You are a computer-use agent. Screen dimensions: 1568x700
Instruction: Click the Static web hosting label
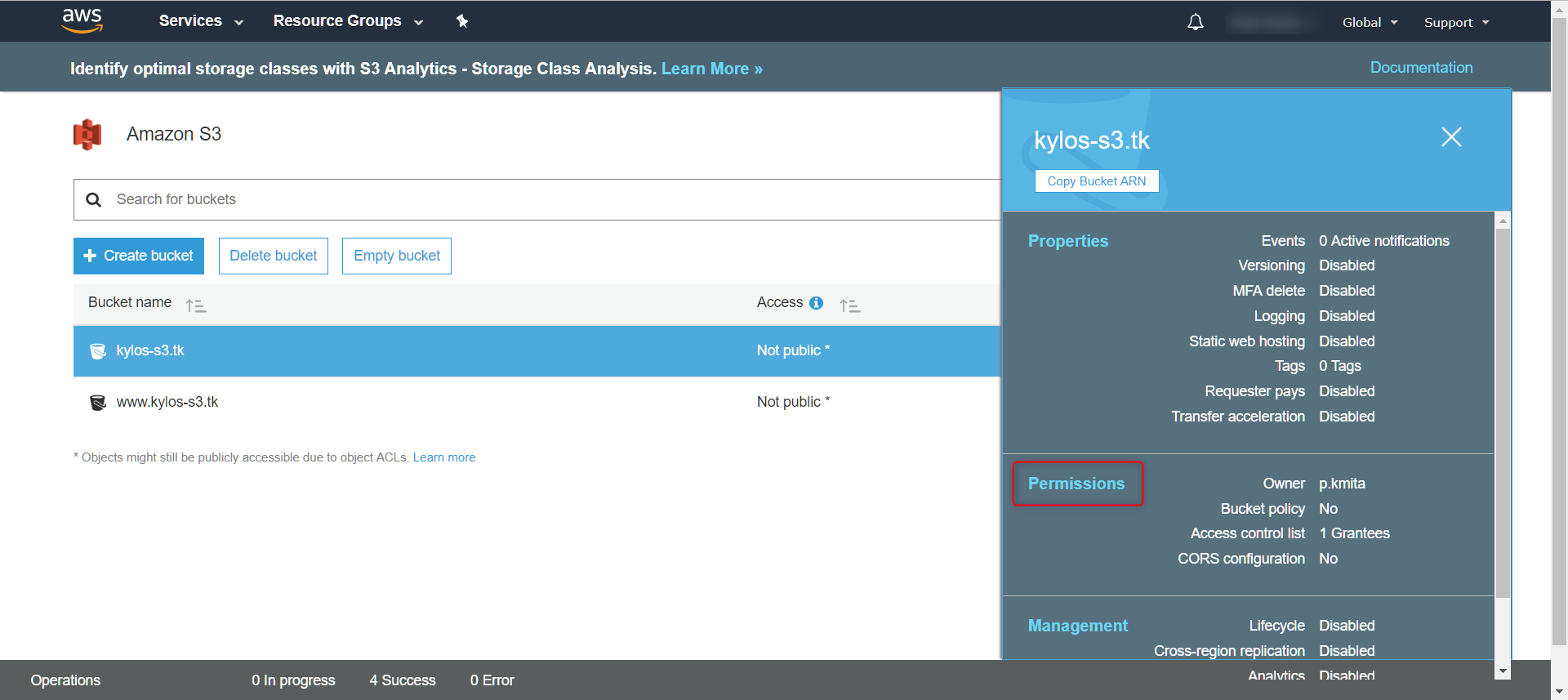coord(1247,341)
